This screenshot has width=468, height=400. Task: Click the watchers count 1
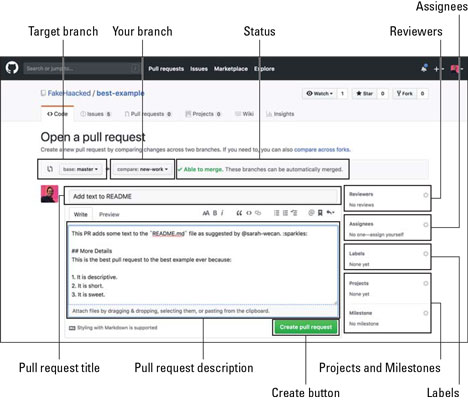[x=342, y=94]
